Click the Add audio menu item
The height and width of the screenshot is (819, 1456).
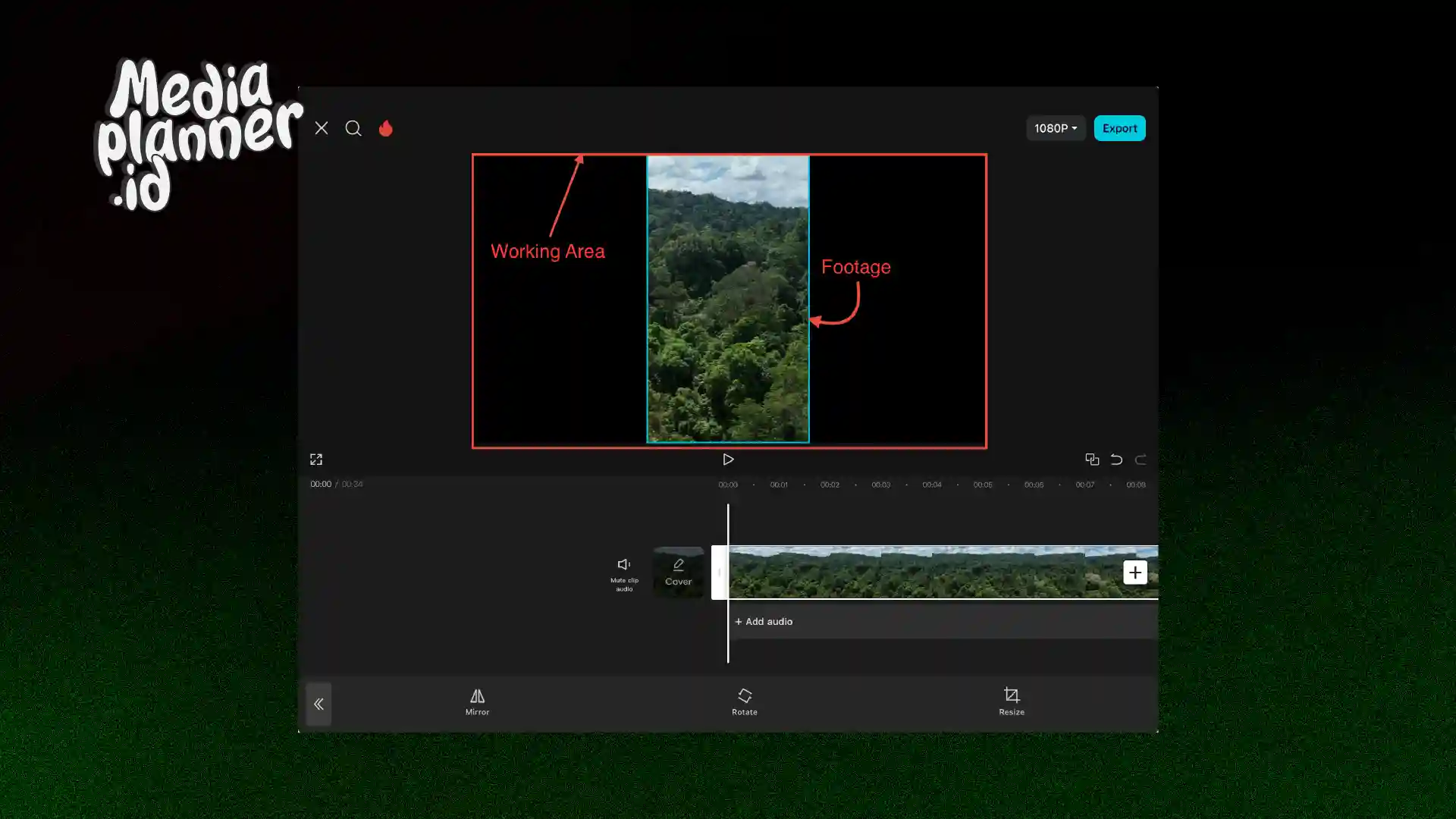(x=764, y=620)
